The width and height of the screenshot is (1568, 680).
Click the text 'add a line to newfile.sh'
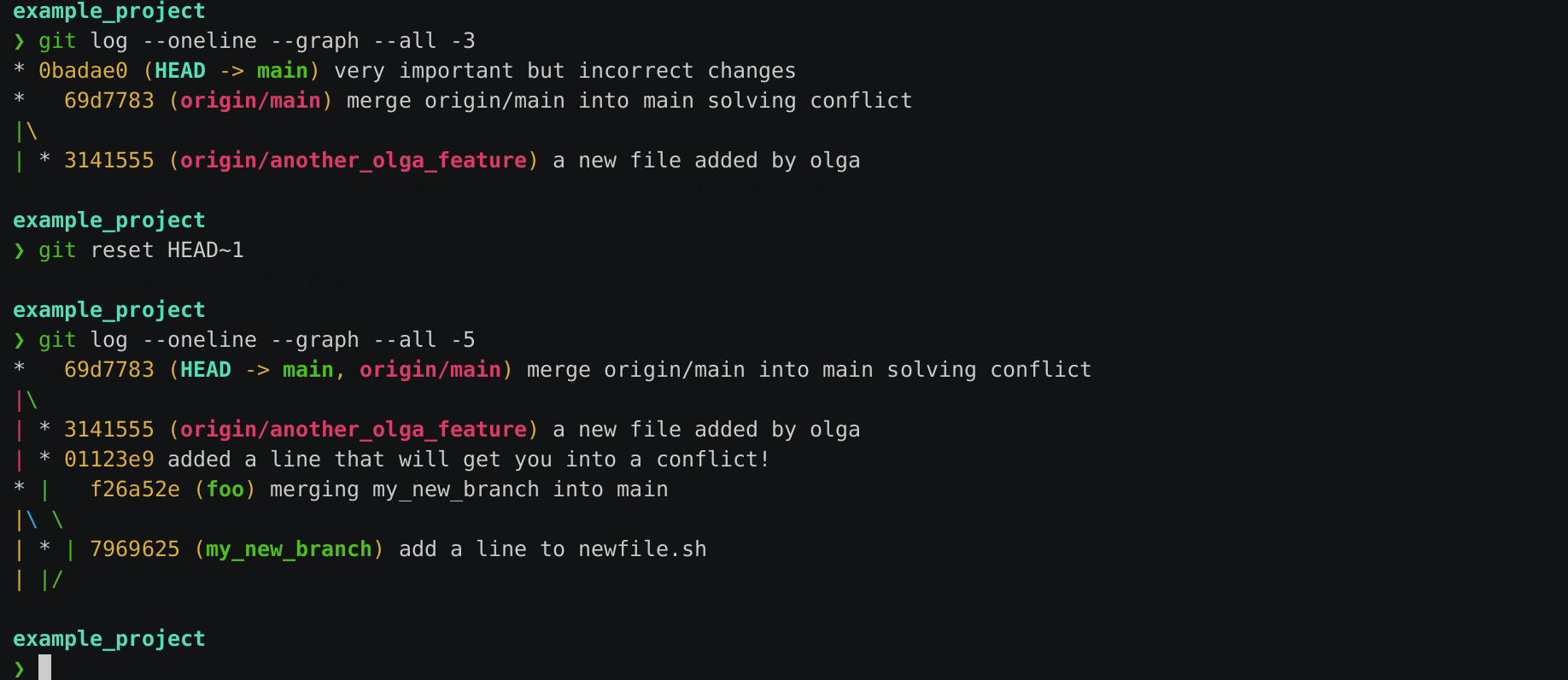click(x=553, y=549)
